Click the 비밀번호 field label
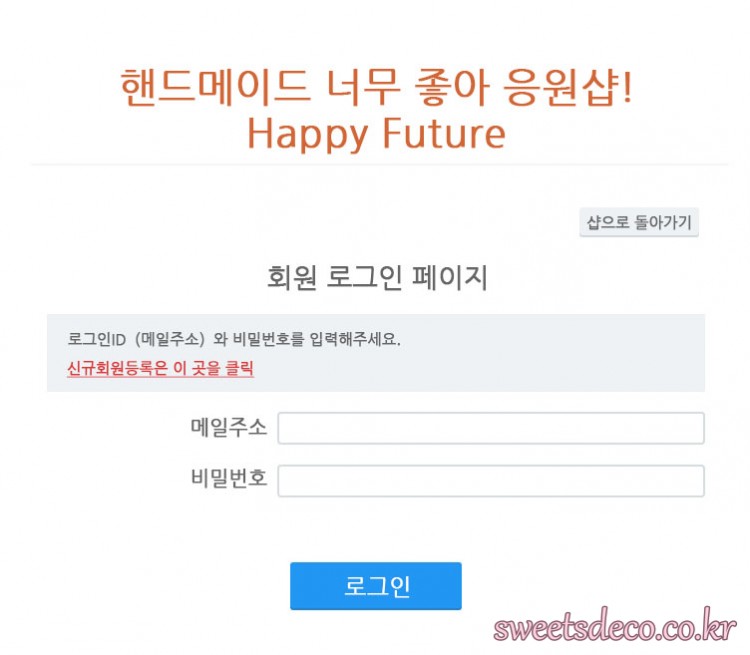 coord(229,478)
